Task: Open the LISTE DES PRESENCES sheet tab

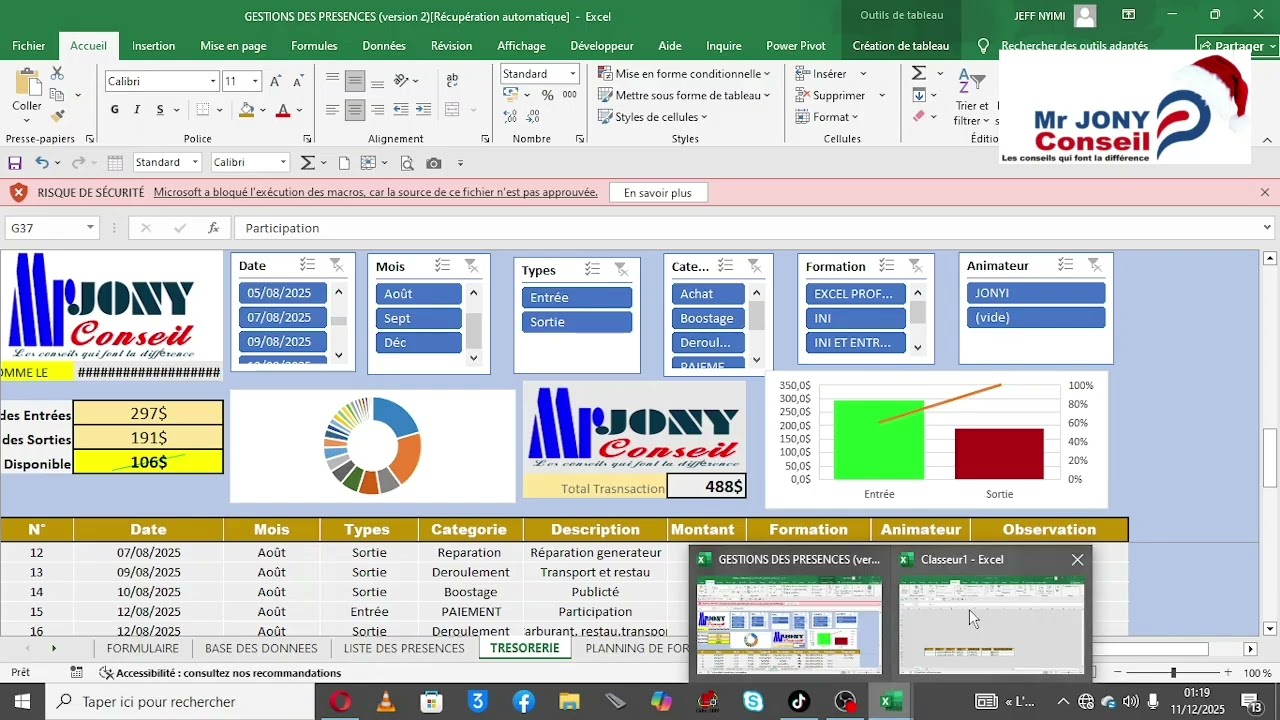Action: (404, 649)
